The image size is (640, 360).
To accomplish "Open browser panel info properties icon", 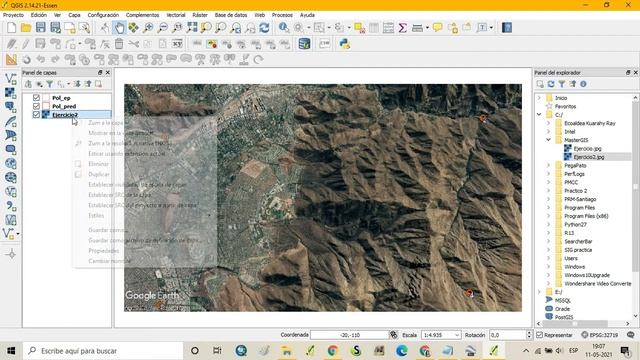I will tap(583, 84).
